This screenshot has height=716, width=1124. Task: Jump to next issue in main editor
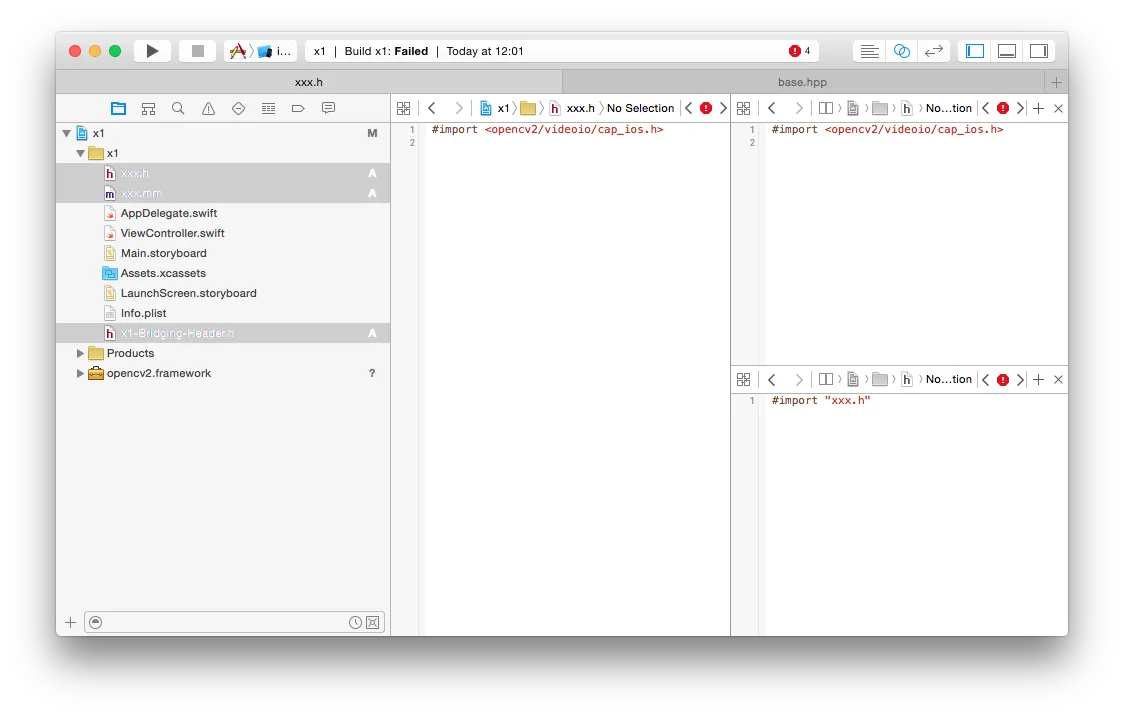click(x=723, y=108)
